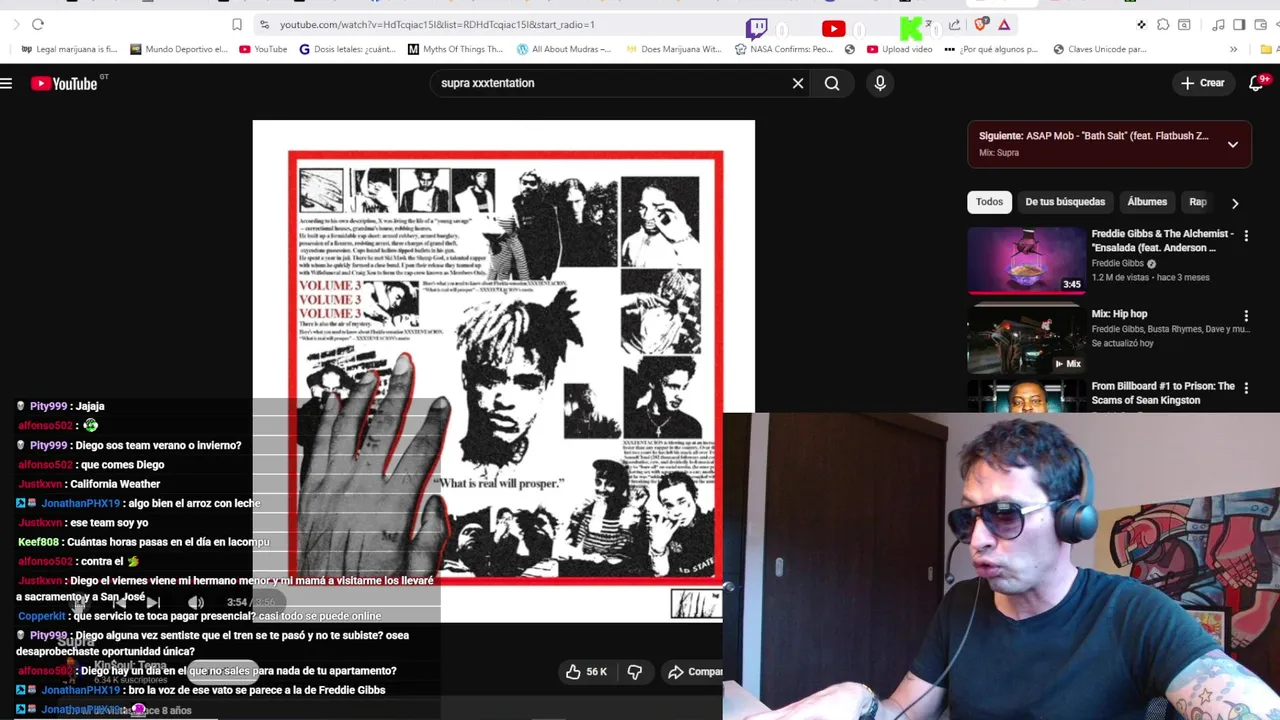The image size is (1280, 720).
Task: Clear the search text with the X
Action: pyautogui.click(x=798, y=83)
